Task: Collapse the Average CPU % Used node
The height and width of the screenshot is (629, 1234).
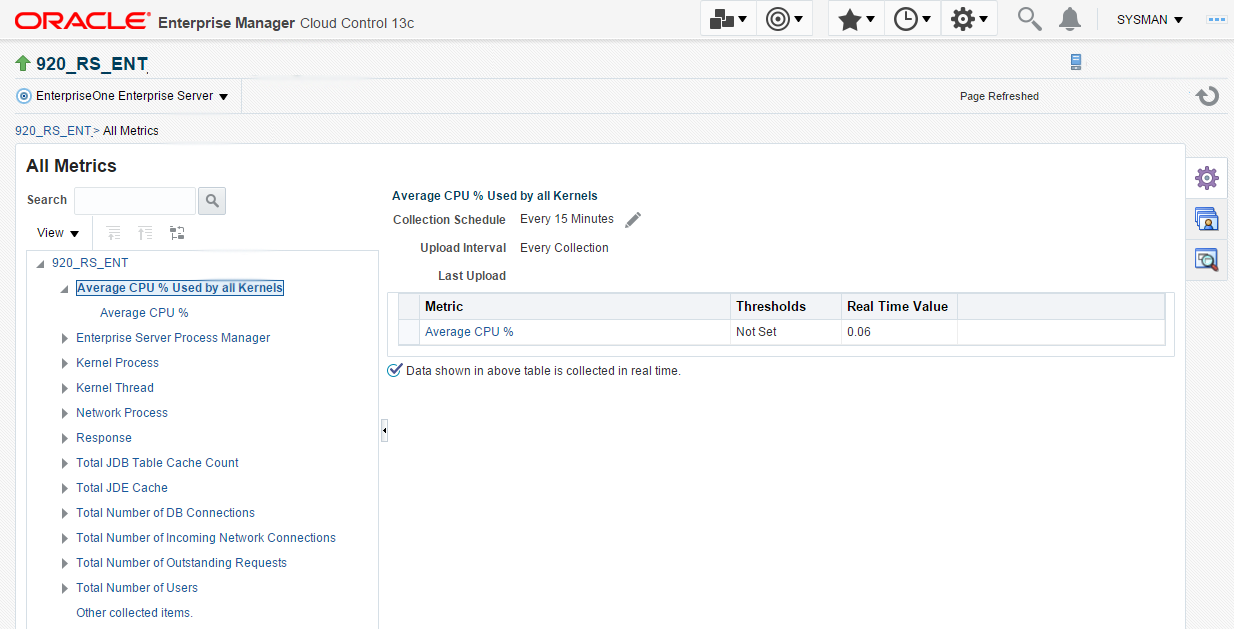Action: pos(65,289)
